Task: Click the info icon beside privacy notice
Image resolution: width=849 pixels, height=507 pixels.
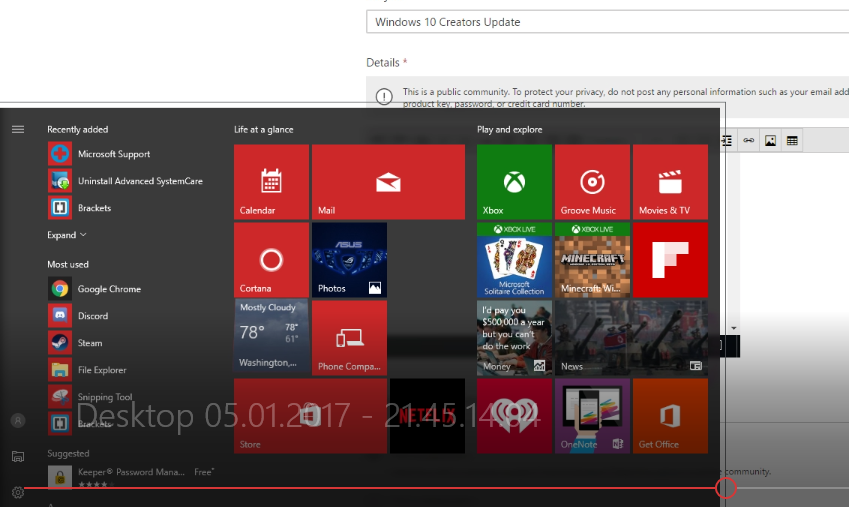Action: pyautogui.click(x=384, y=97)
